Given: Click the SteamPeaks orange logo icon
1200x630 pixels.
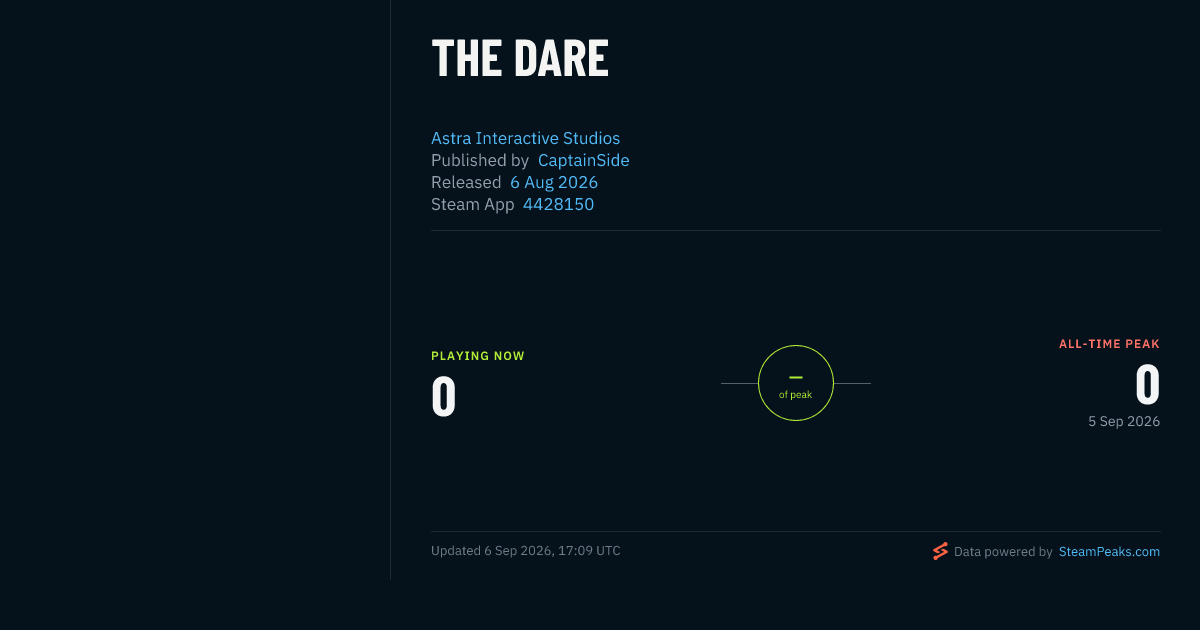Looking at the screenshot, I should tap(940, 551).
